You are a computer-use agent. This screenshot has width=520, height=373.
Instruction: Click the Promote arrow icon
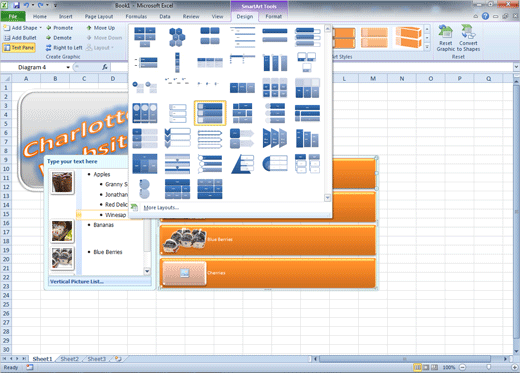click(49, 28)
